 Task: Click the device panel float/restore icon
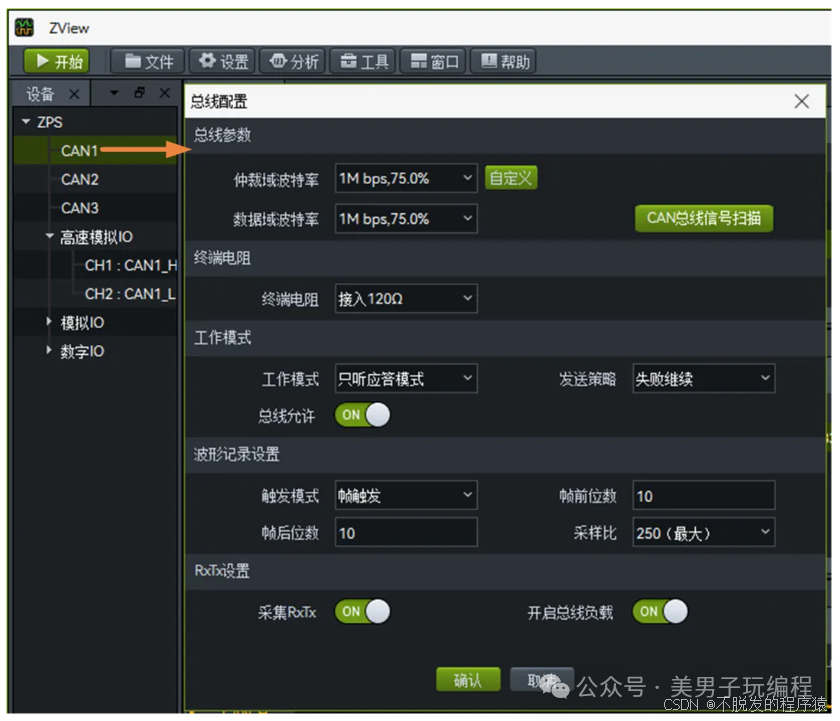tap(139, 93)
